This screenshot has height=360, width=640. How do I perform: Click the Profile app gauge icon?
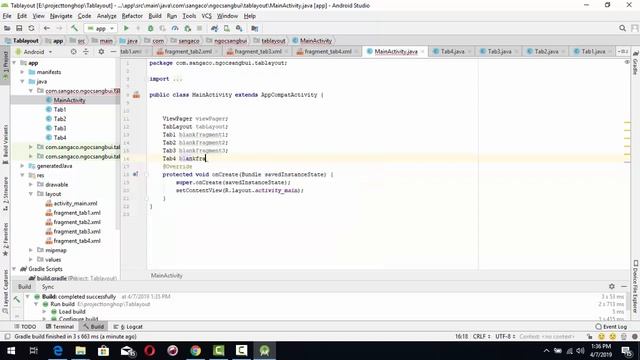tap(175, 28)
